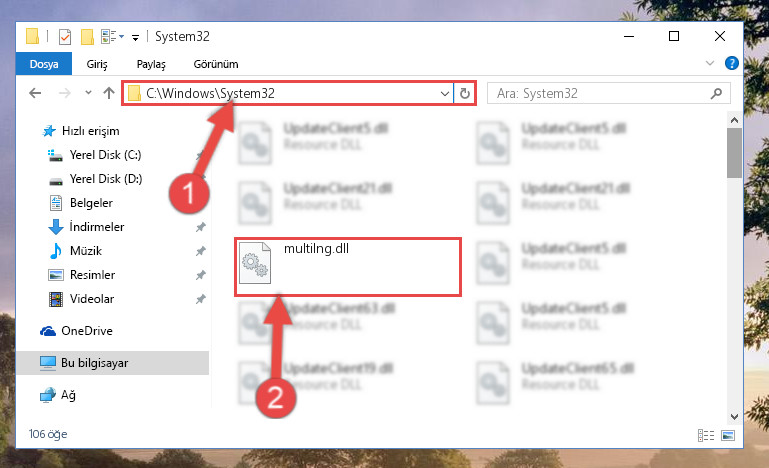Image resolution: width=769 pixels, height=468 pixels.
Task: Switch to large icons view
Action: (x=728, y=435)
